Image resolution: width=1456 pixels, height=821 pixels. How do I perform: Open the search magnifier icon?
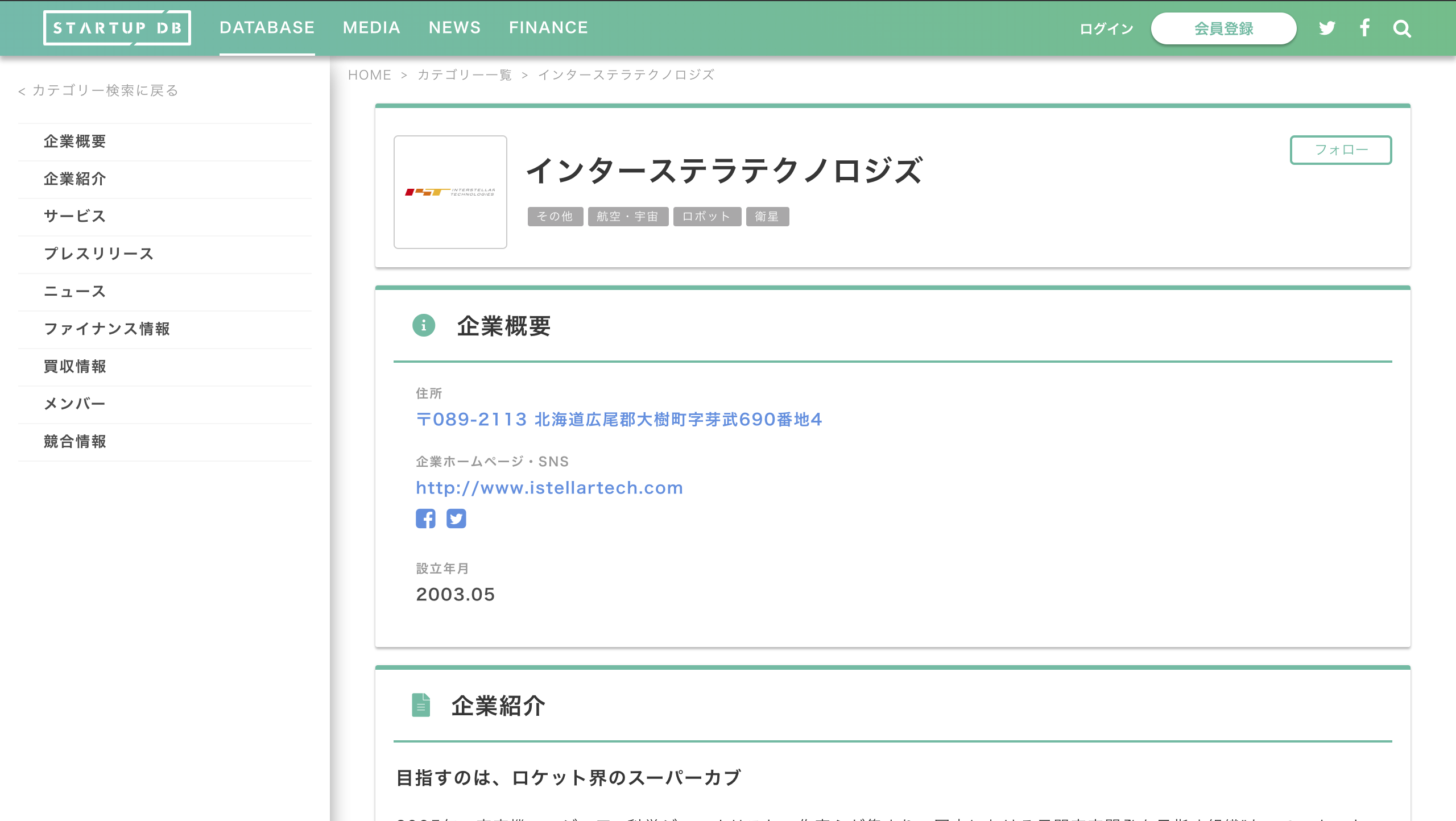tap(1402, 28)
